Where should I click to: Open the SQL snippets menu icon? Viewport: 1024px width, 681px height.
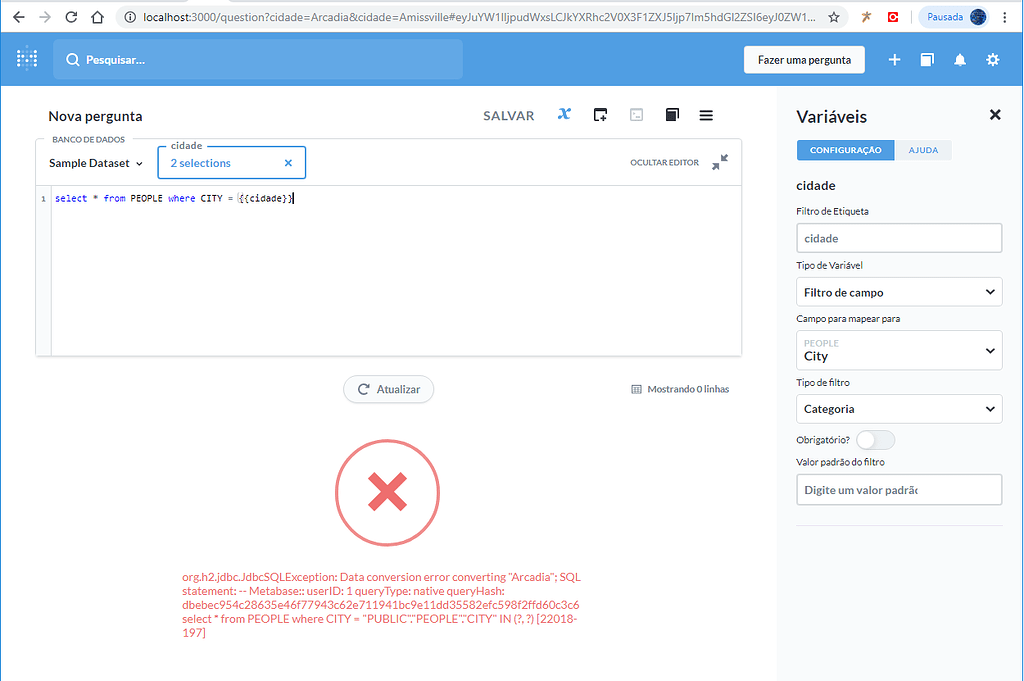click(706, 115)
